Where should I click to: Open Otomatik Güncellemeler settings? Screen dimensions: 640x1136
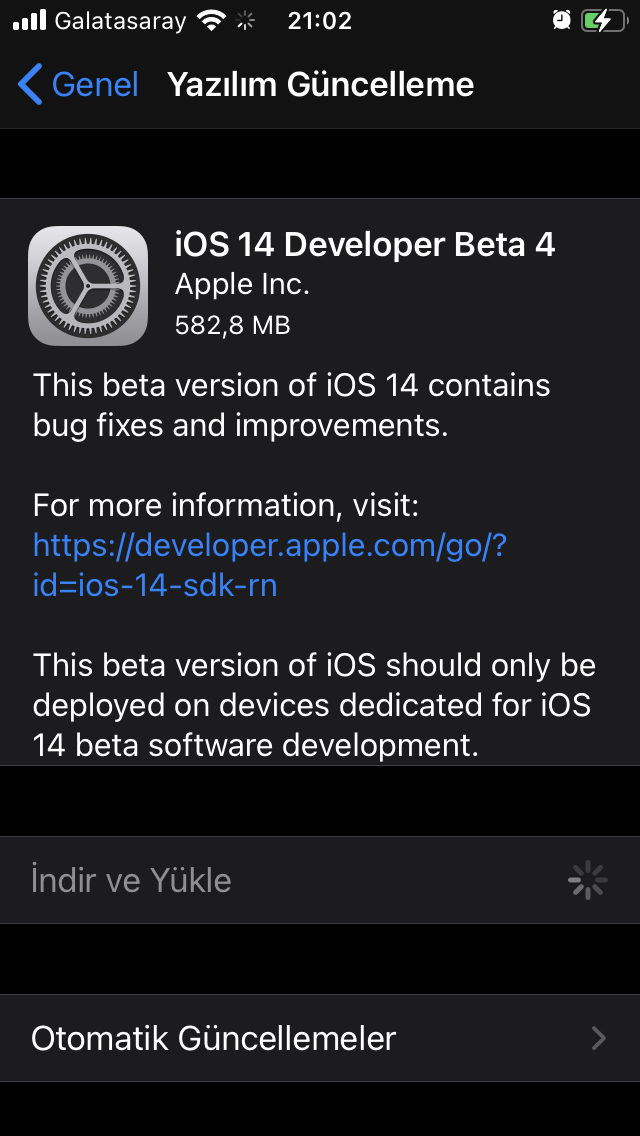[x=320, y=1038]
